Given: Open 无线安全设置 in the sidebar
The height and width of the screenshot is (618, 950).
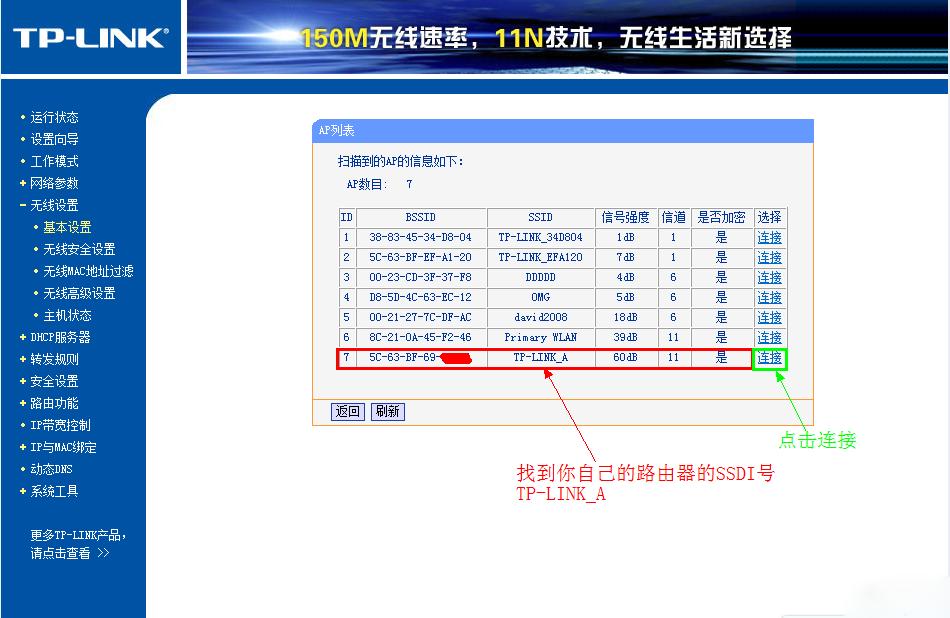Looking at the screenshot, I should tap(80, 249).
